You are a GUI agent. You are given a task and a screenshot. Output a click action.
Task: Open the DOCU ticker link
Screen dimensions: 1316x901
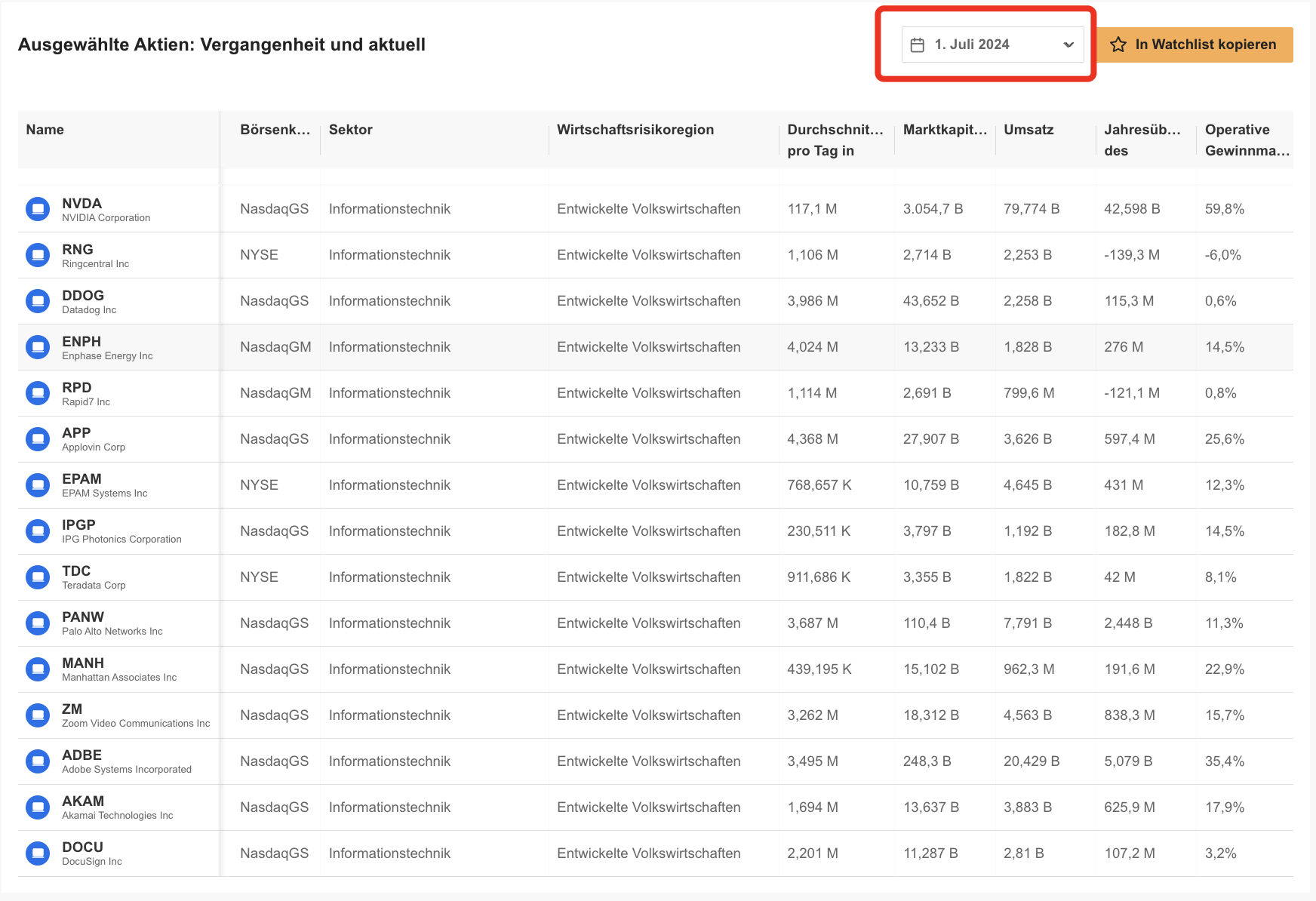pyautogui.click(x=82, y=847)
